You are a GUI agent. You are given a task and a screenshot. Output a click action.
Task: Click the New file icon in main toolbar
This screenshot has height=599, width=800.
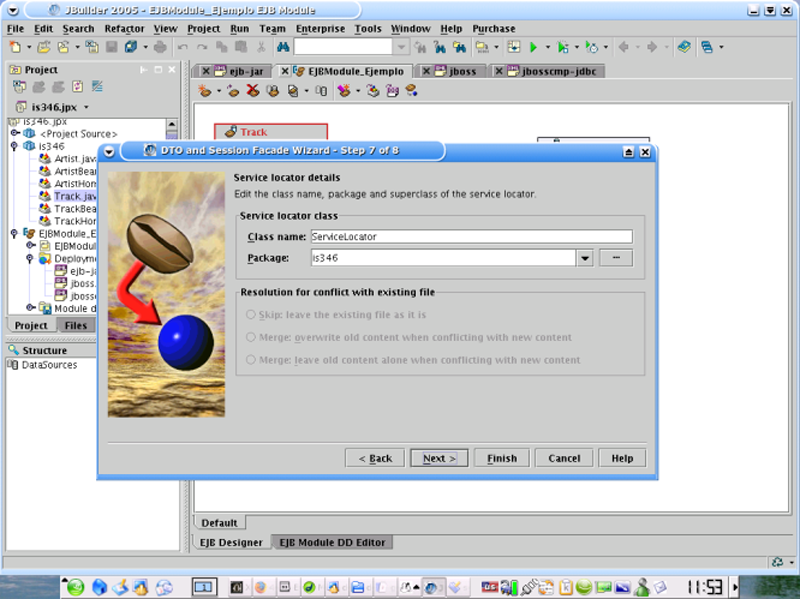15,47
